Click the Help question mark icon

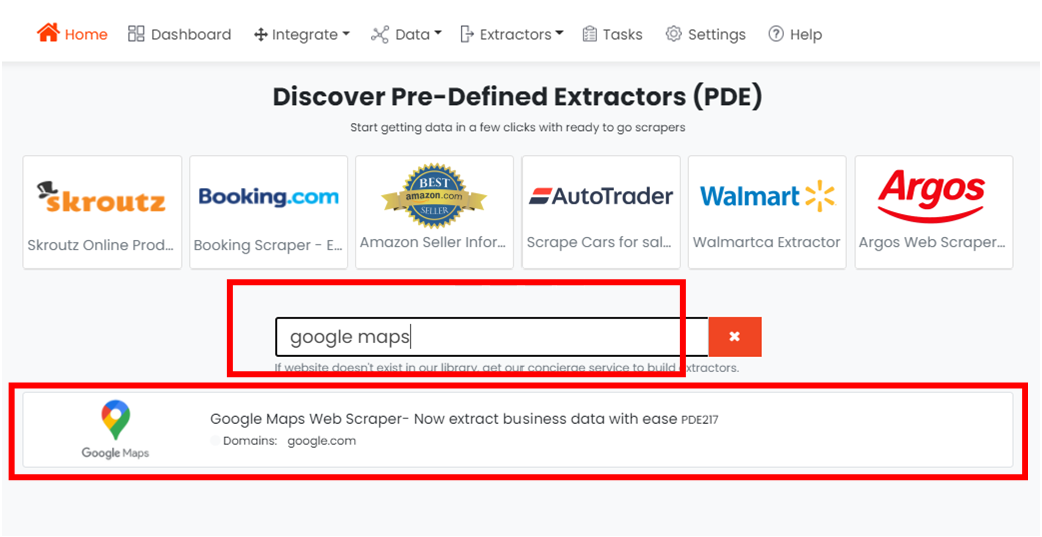click(776, 34)
